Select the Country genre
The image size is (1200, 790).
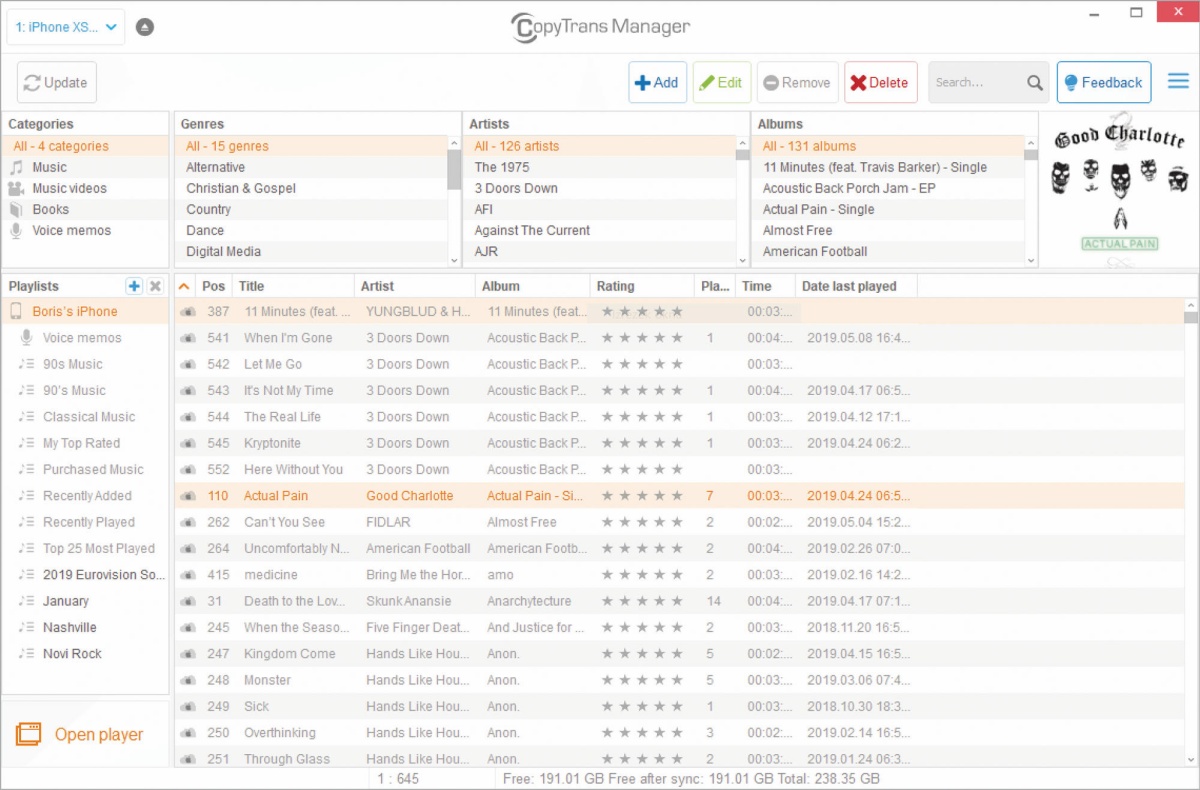tap(312, 209)
